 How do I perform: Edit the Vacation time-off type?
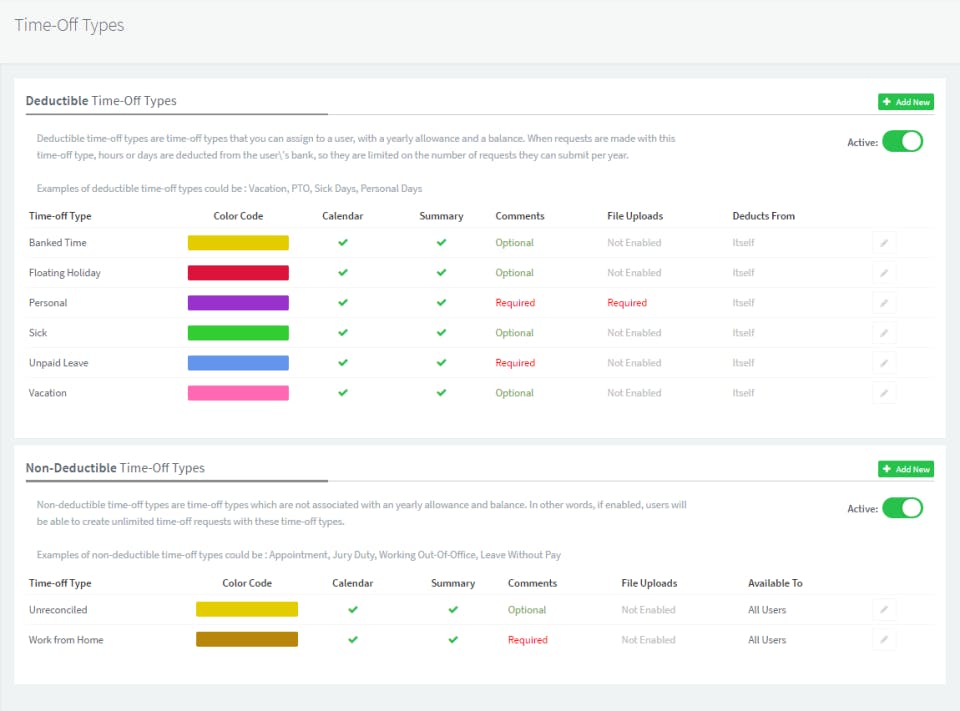884,393
